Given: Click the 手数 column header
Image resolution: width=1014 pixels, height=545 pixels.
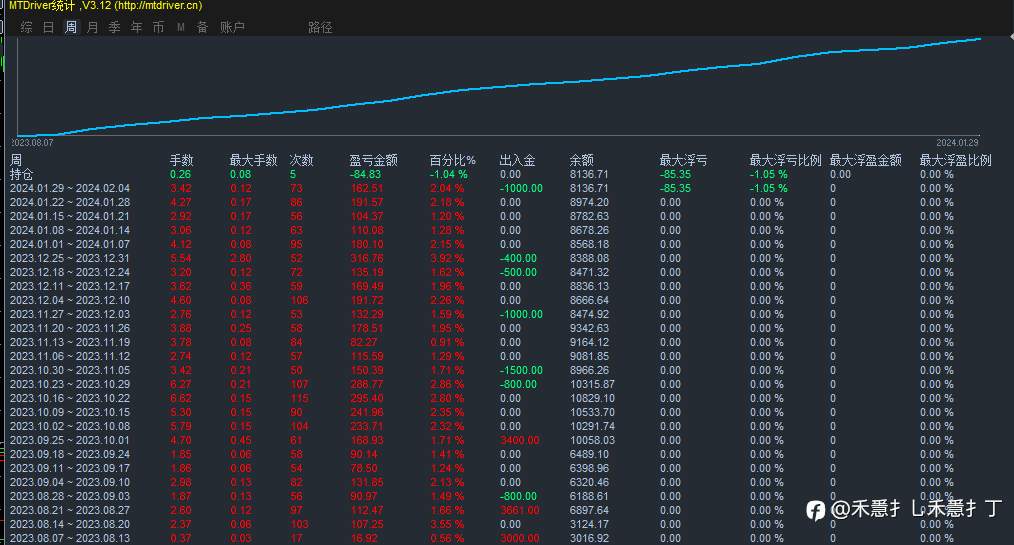Looking at the screenshot, I should pos(182,160).
